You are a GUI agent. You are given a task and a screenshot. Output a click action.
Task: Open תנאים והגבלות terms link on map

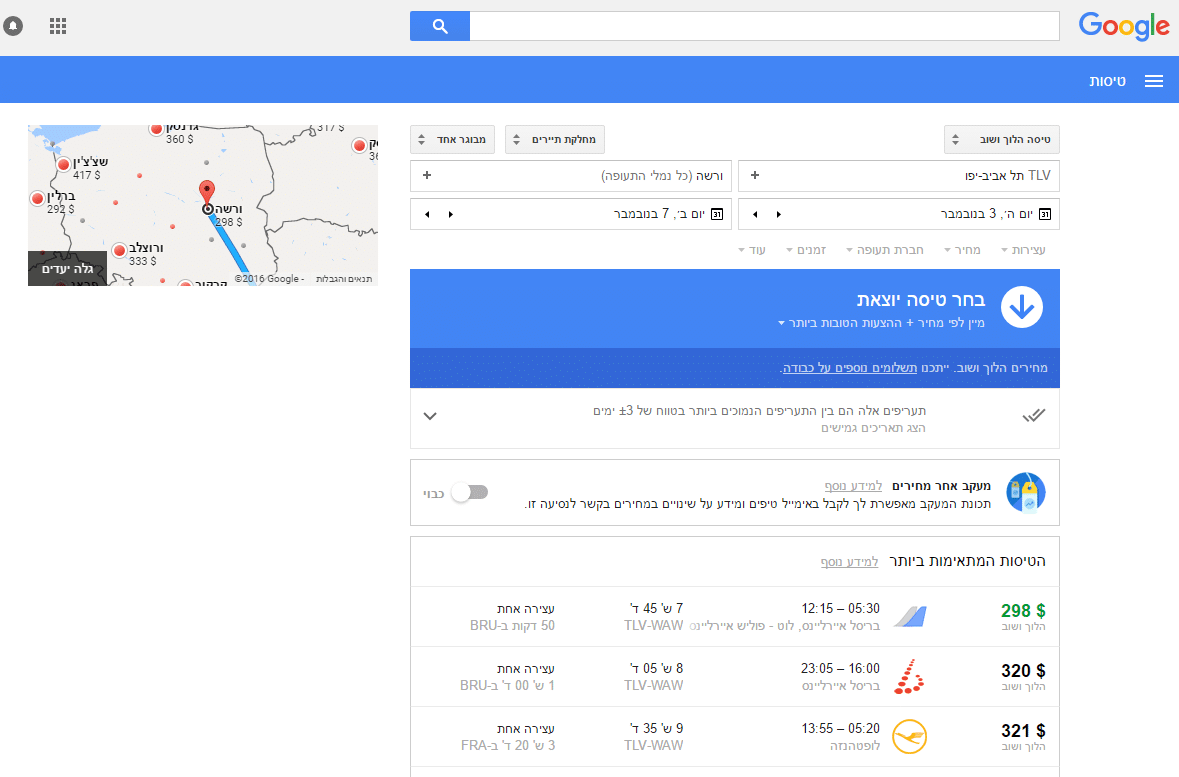(344, 279)
